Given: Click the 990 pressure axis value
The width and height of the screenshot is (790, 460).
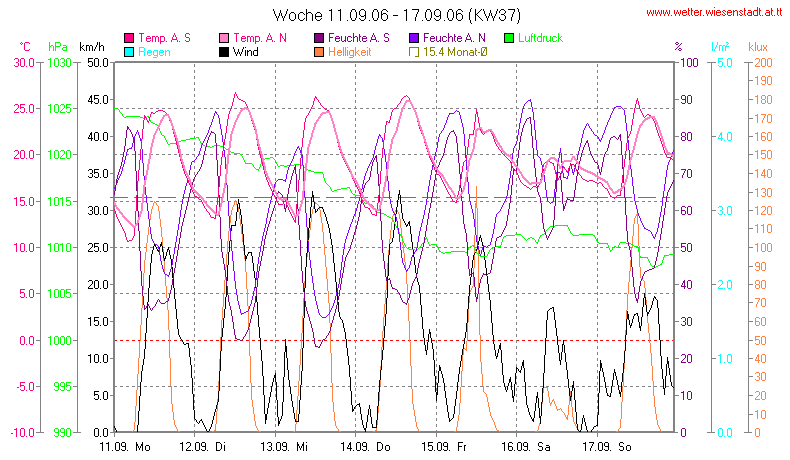Looking at the screenshot, I should click(62, 432).
